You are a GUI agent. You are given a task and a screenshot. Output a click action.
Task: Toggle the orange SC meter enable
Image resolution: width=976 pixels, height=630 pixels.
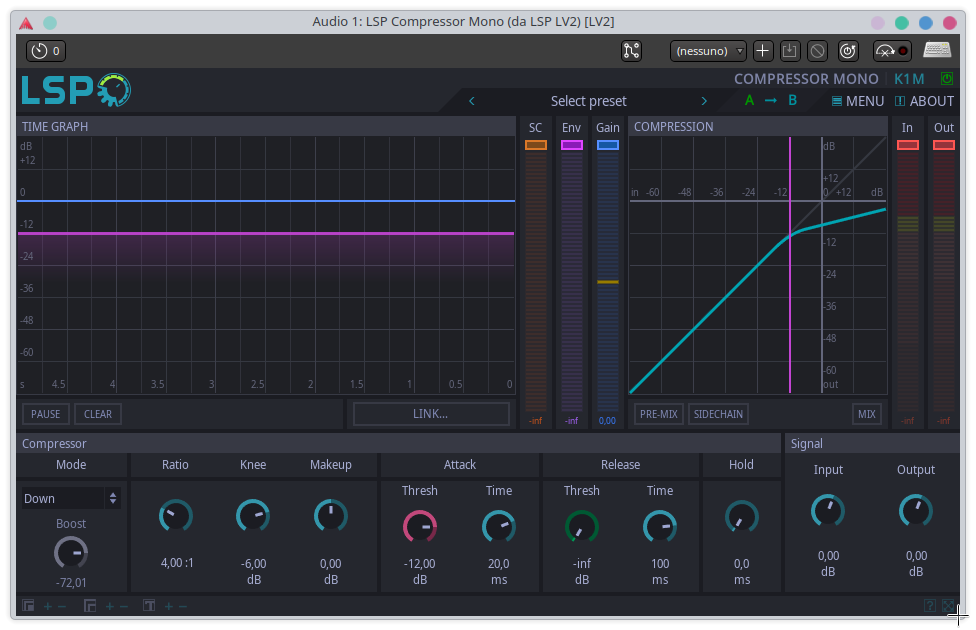(535, 143)
